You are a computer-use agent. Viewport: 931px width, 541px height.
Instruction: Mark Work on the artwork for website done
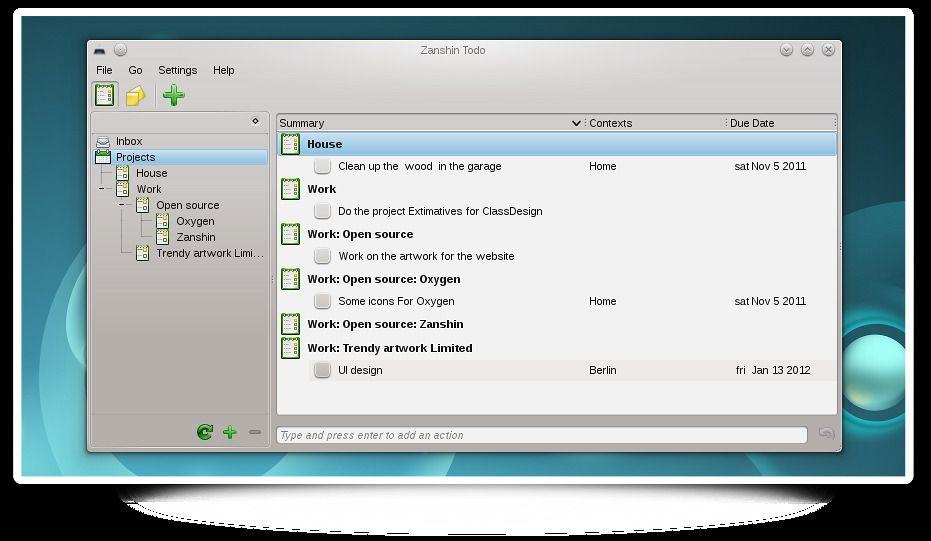click(x=322, y=256)
